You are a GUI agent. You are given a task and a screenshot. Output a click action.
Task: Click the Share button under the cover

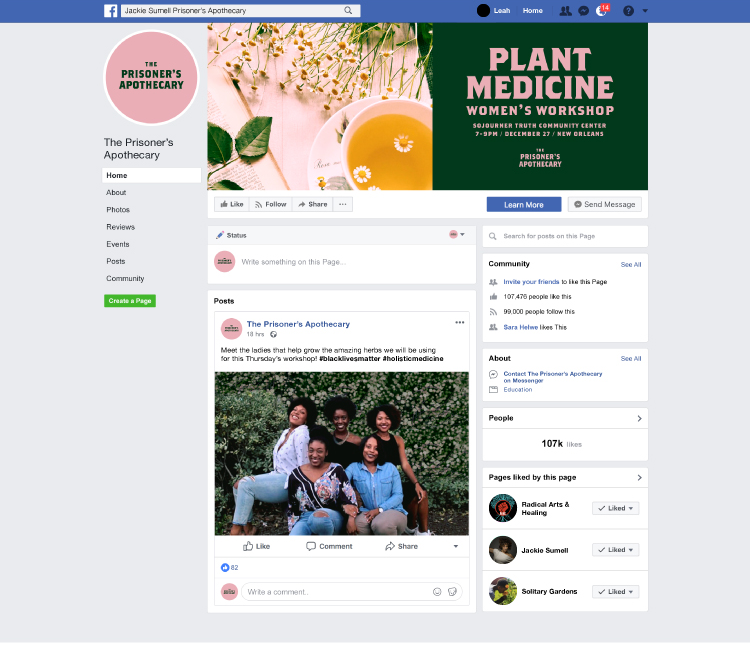(313, 204)
